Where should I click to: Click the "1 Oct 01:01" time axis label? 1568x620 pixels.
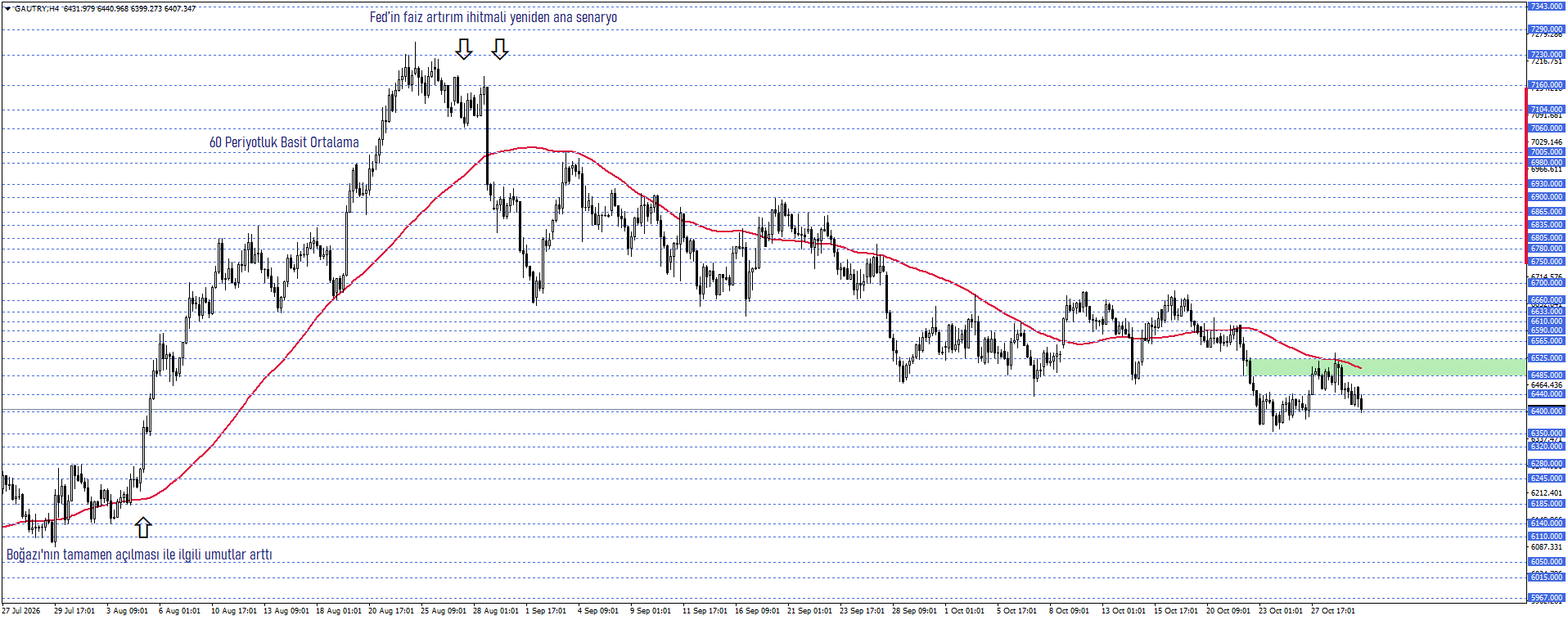point(964,611)
